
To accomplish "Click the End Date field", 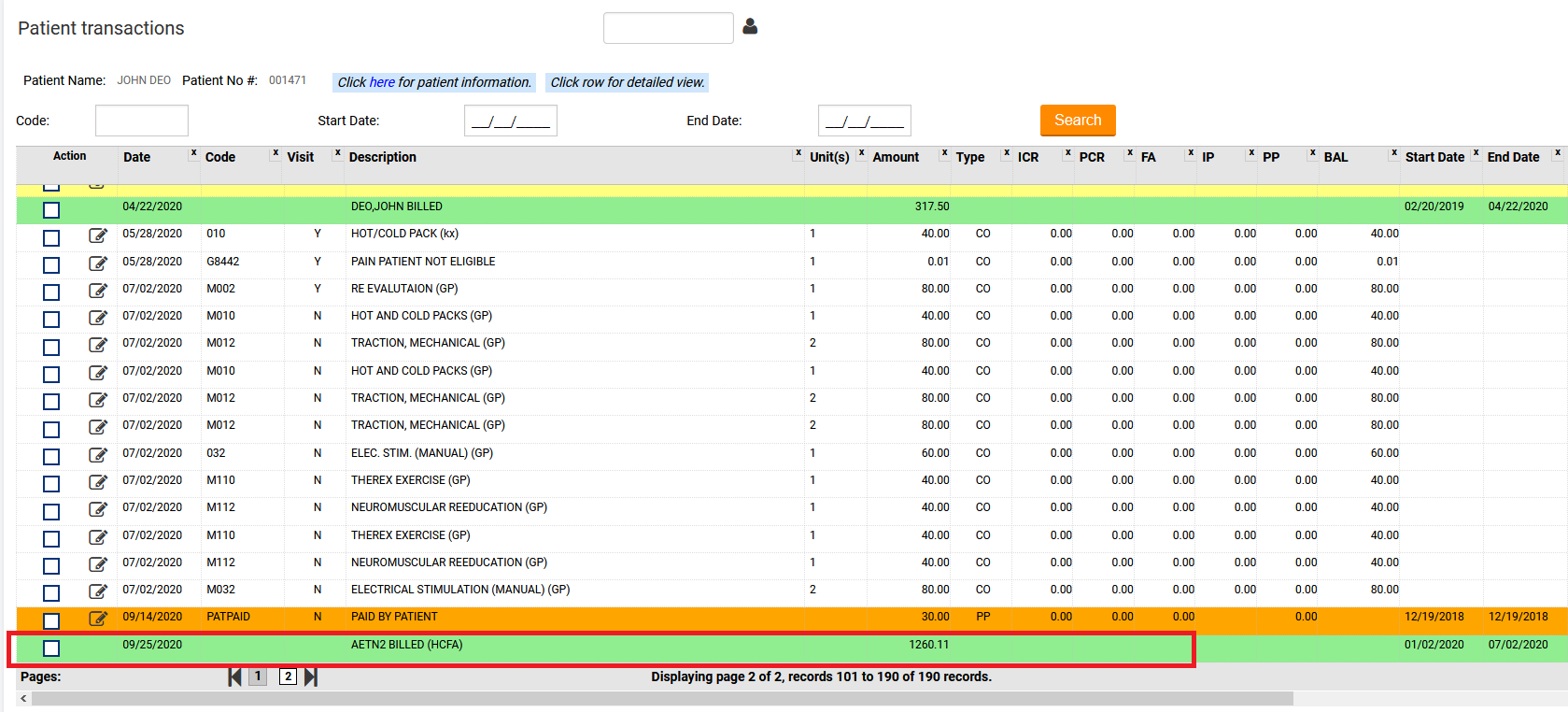I will [864, 121].
